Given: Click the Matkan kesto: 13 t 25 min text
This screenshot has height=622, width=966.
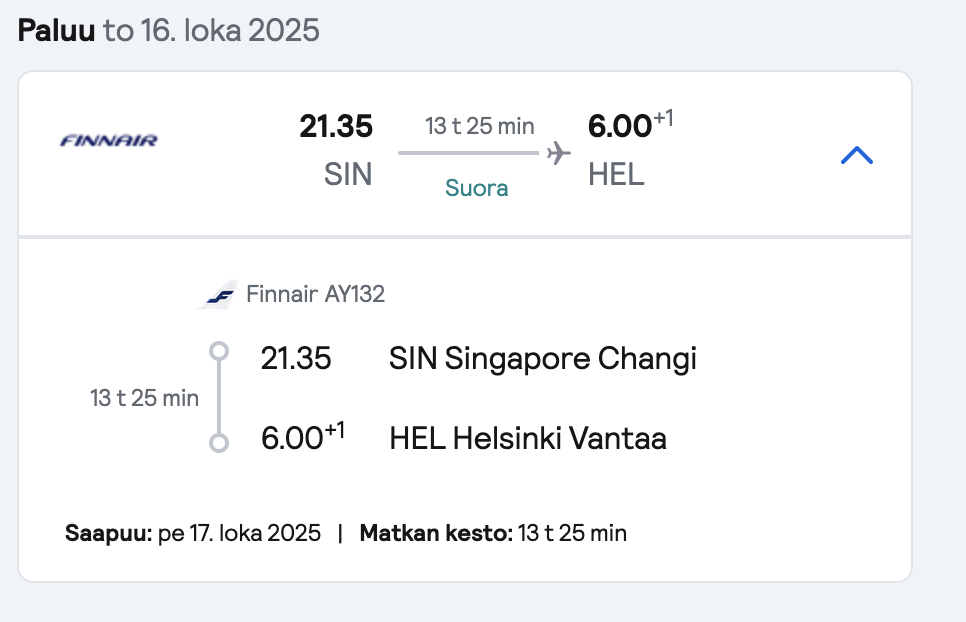Looking at the screenshot, I should pos(493,533).
